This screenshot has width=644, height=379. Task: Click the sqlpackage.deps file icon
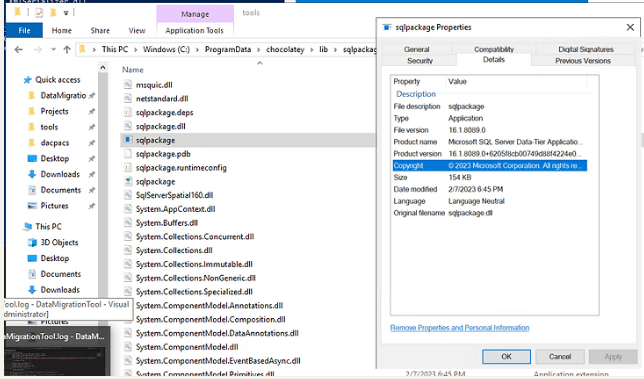(x=128, y=112)
